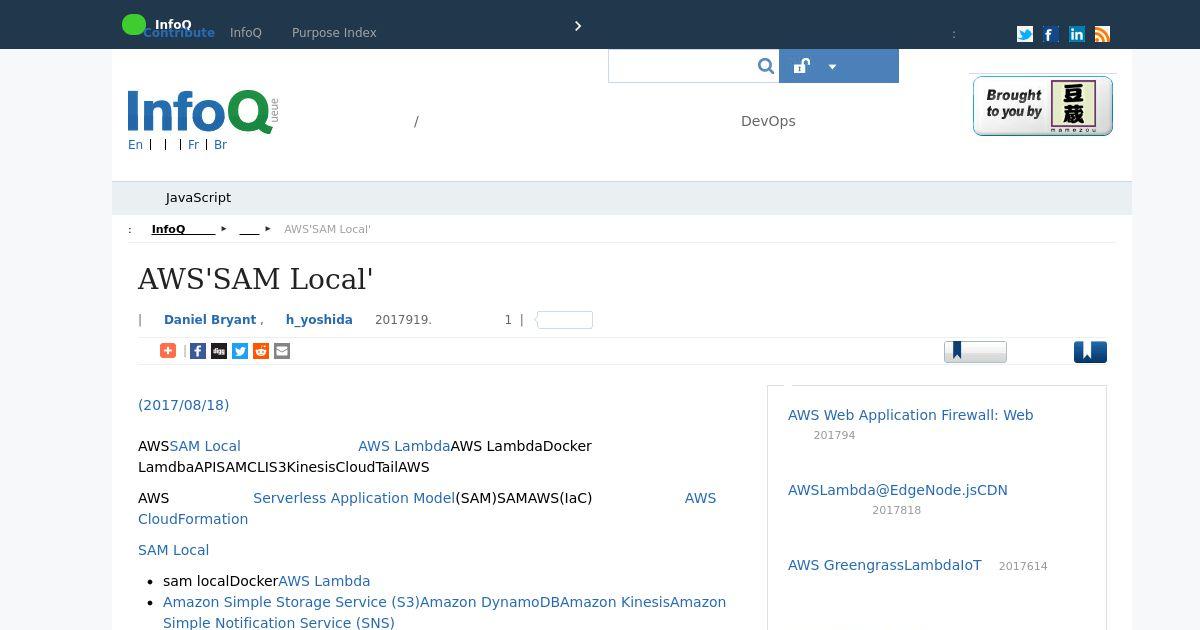Click InfoQ breadcrumb link

click(183, 230)
